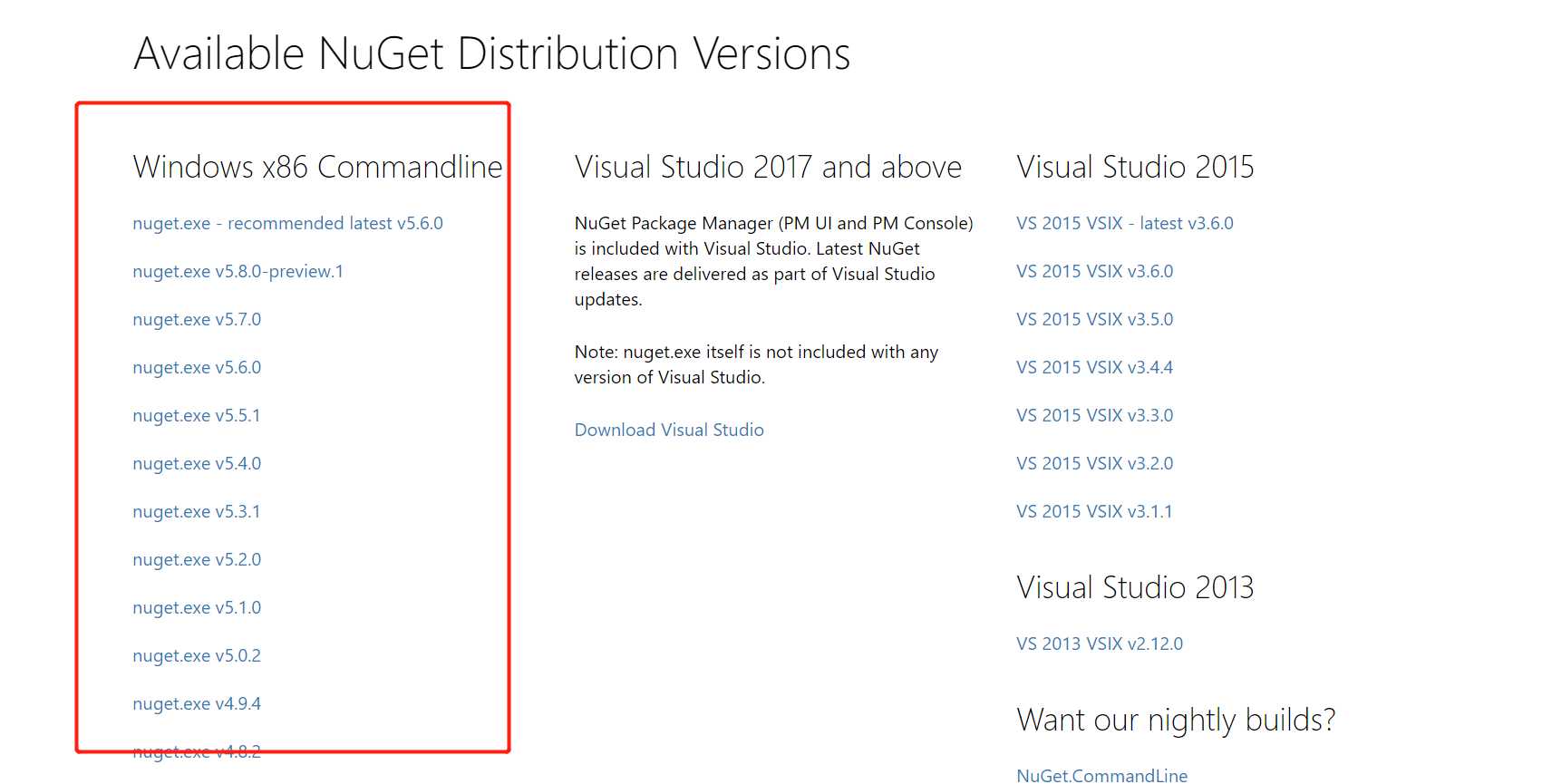Click the Visual Studio 2013 heading
Screen dimensions: 1542x784
tap(1135, 587)
